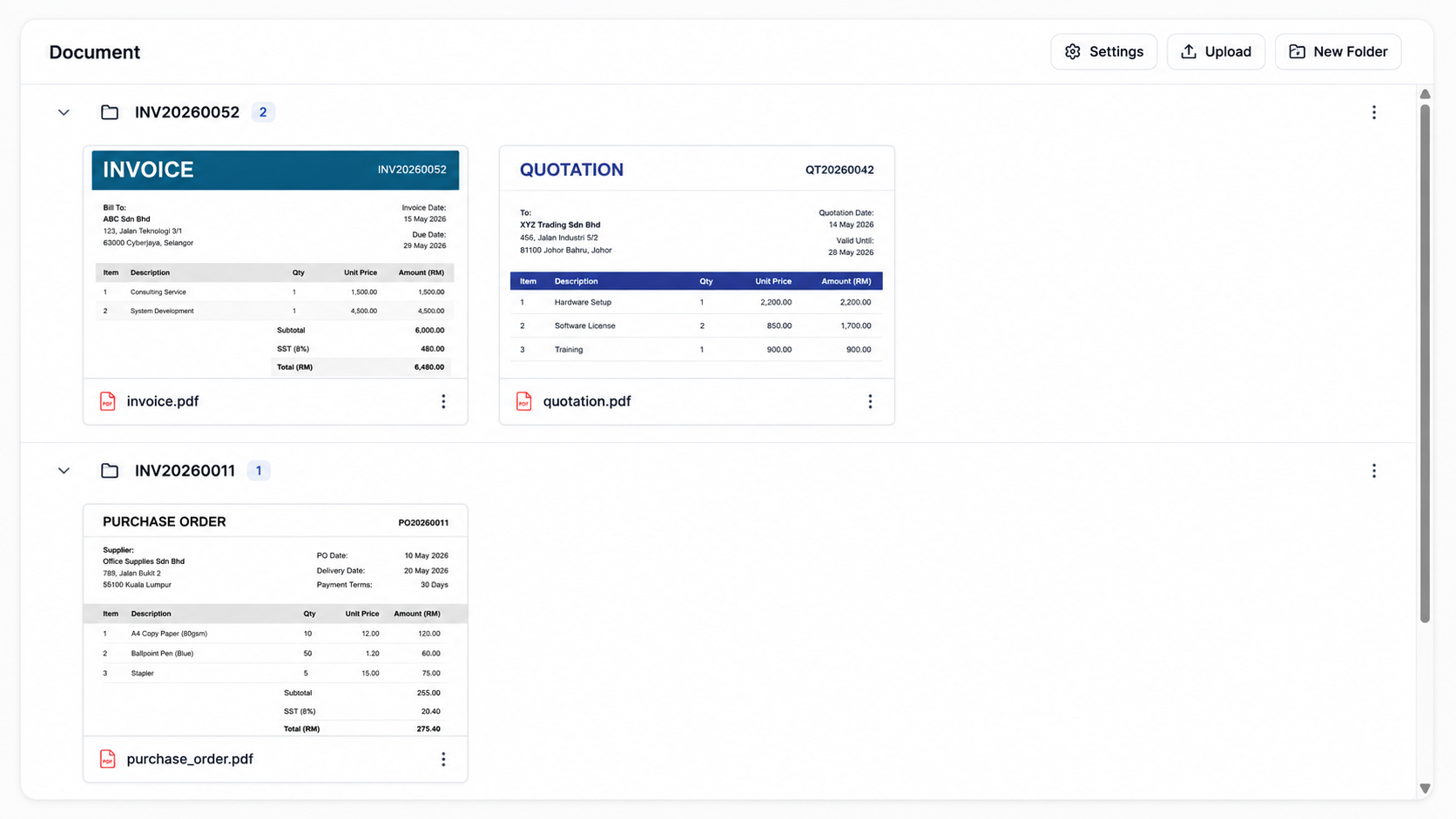Open the invoice.pdf options menu
Screen dimensions: 1456x819
(x=443, y=401)
